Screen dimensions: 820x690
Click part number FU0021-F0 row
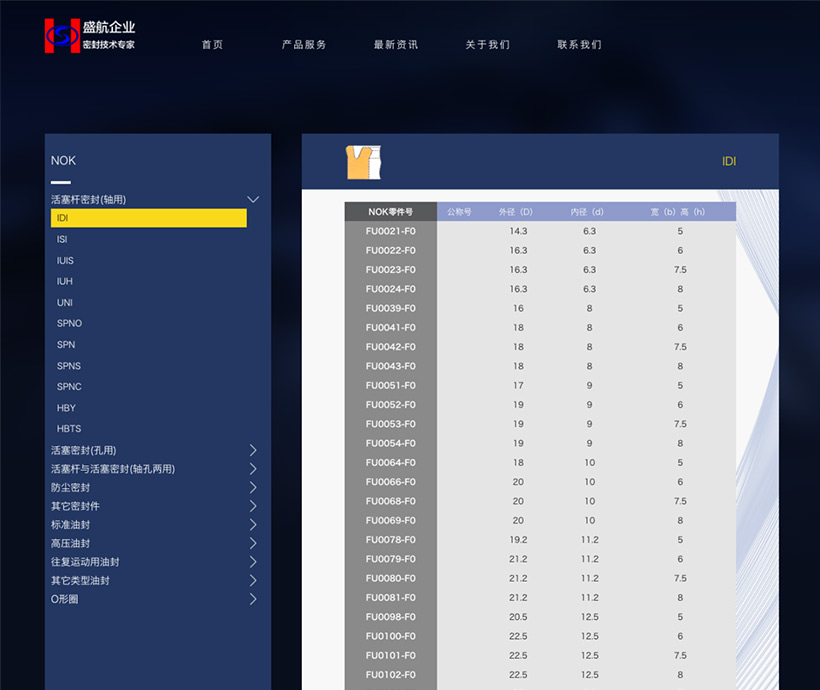[x=390, y=231]
